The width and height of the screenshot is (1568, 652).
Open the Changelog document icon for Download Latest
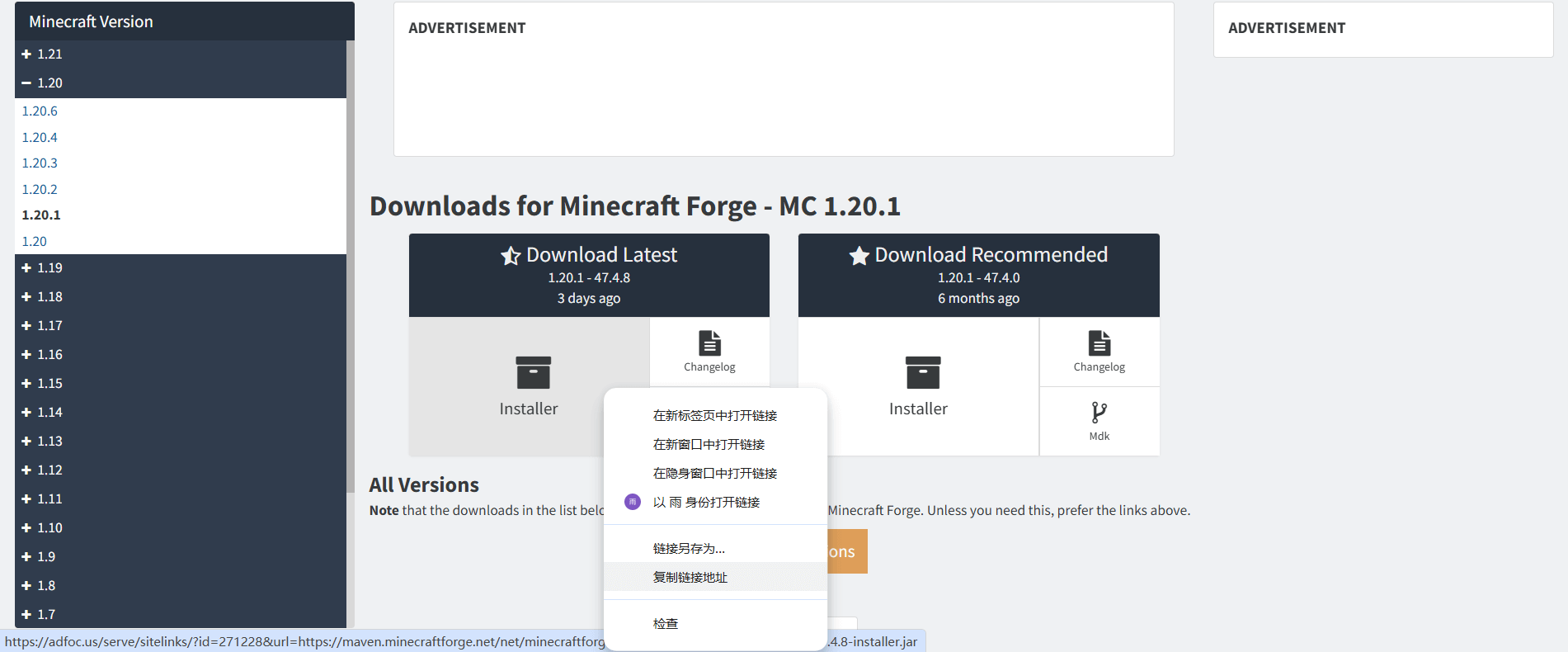pos(709,343)
